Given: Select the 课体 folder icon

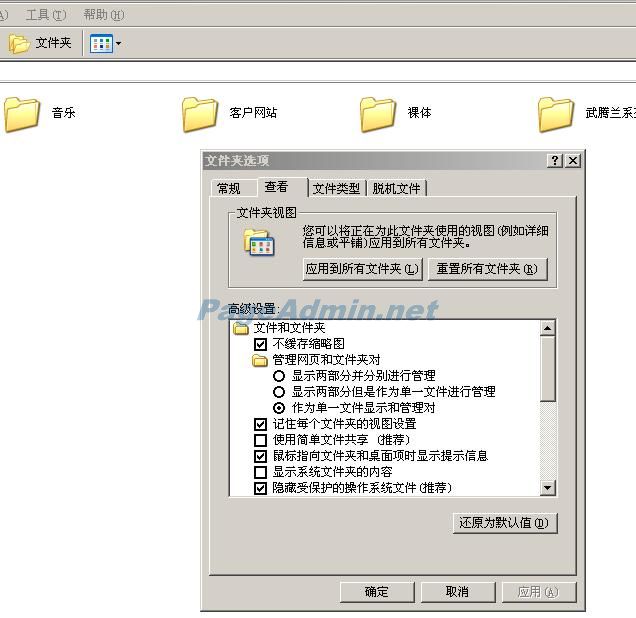Looking at the screenshot, I should tap(378, 114).
